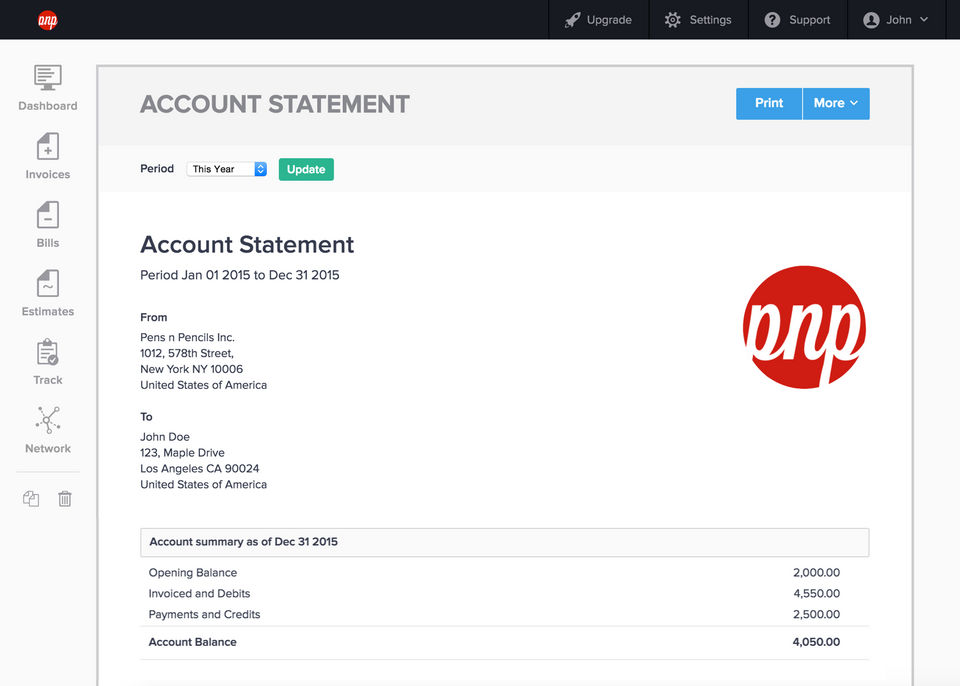Open the Network sidebar icon

(x=47, y=421)
